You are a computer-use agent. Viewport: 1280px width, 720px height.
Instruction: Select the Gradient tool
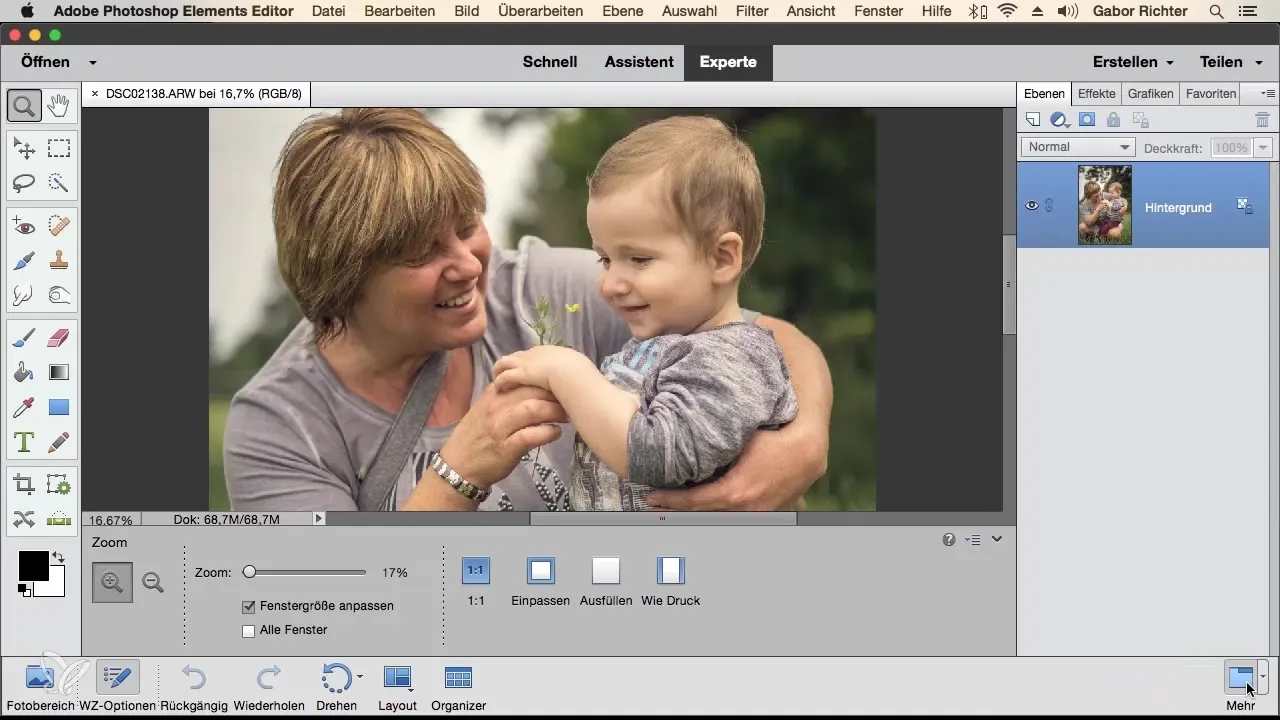coord(59,372)
